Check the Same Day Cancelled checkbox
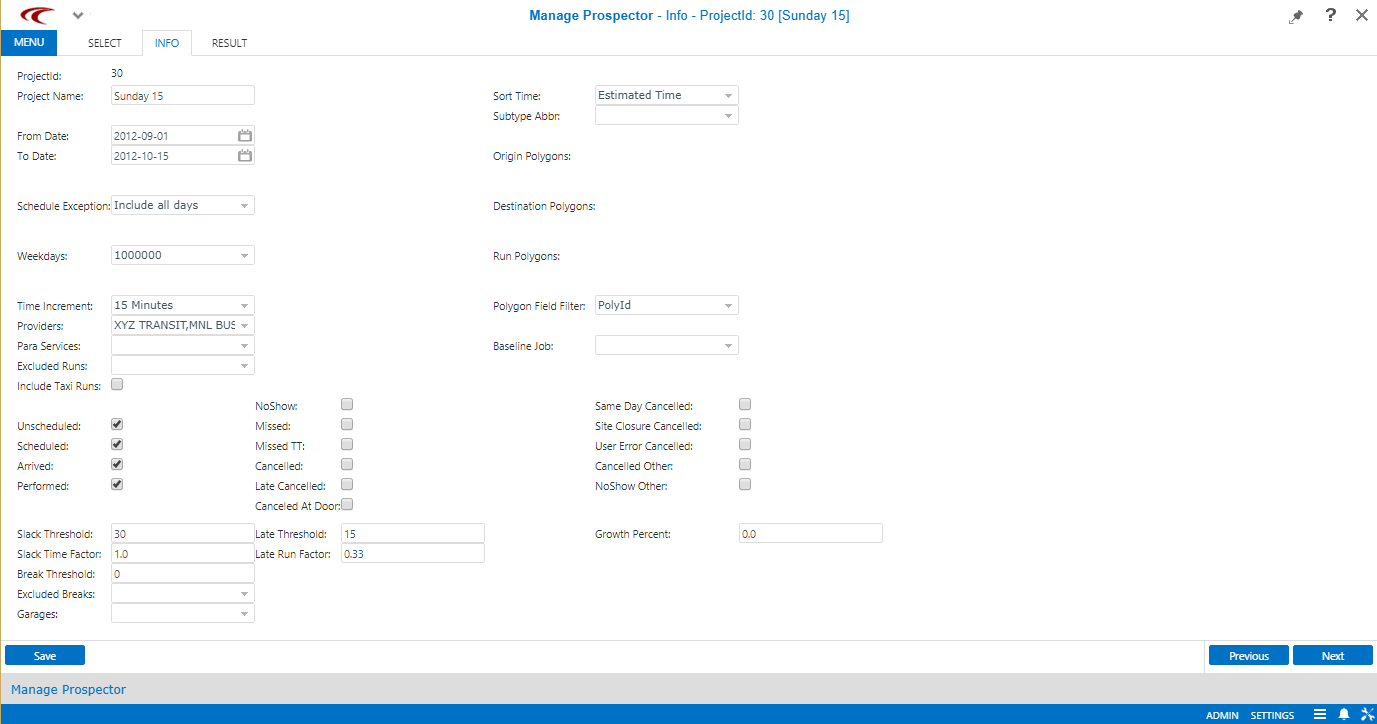Image resolution: width=1377 pixels, height=724 pixels. coord(744,404)
